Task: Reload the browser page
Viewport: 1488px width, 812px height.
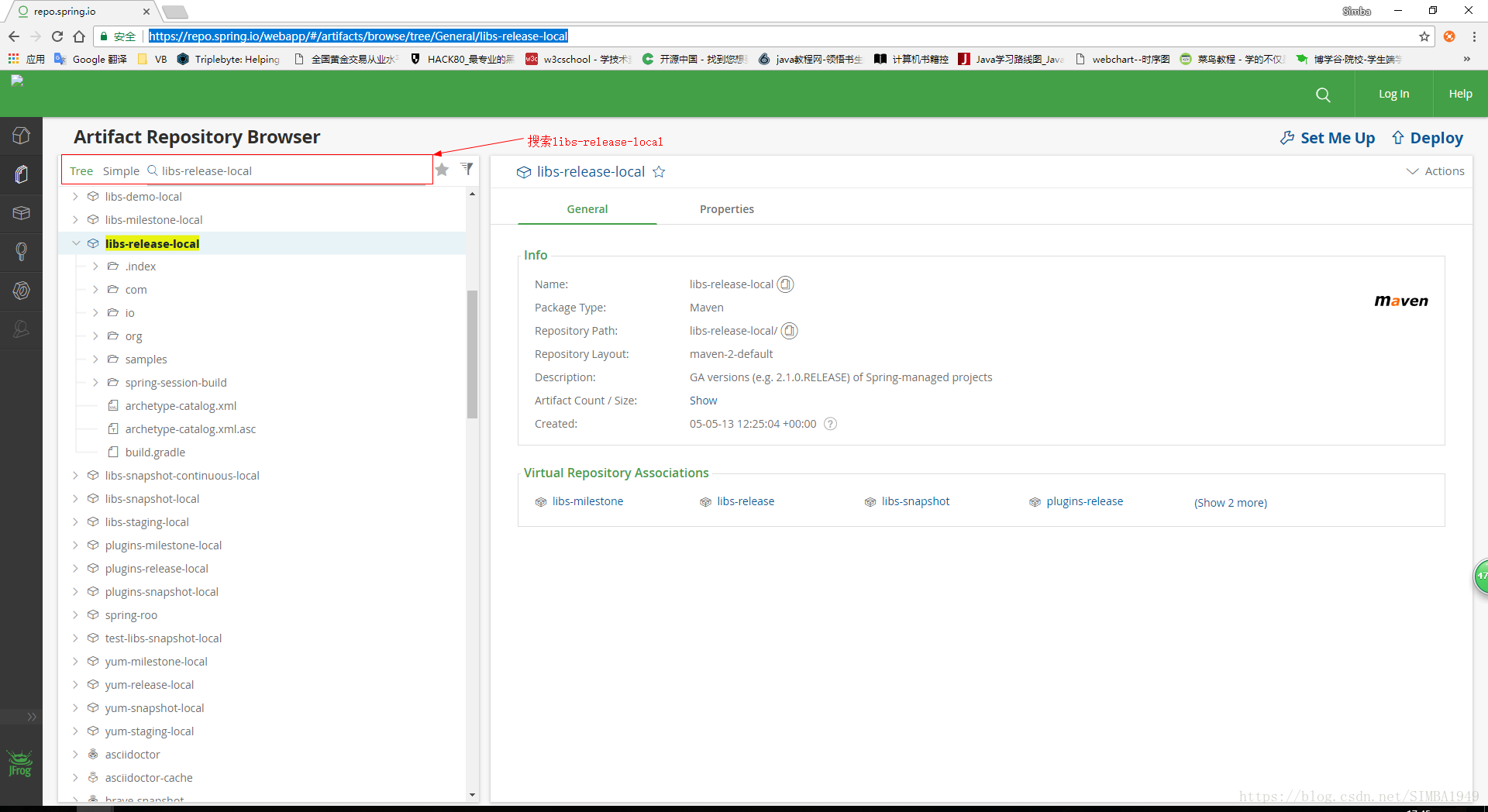Action: [57, 36]
